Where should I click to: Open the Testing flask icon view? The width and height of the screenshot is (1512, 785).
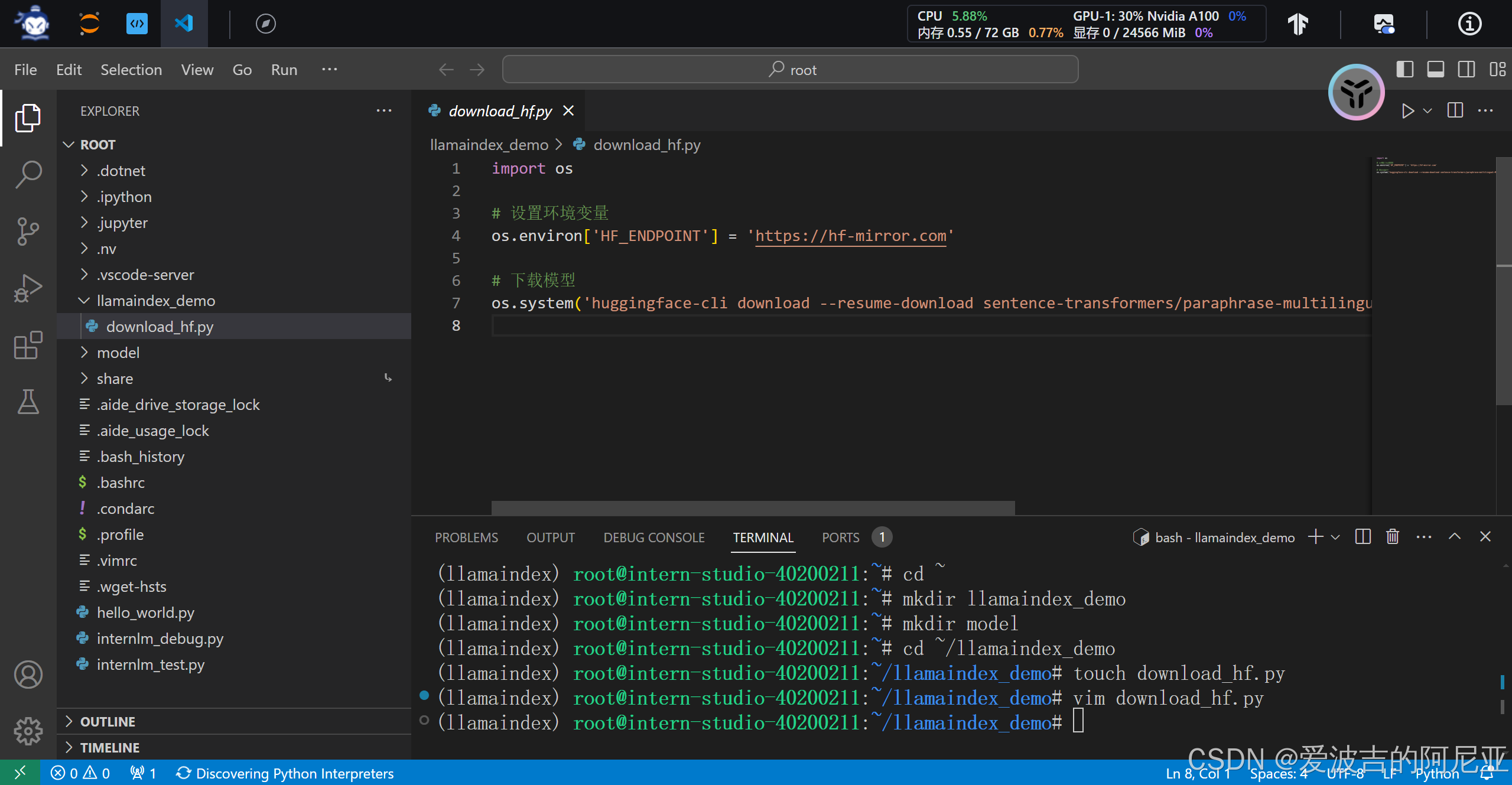(28, 402)
